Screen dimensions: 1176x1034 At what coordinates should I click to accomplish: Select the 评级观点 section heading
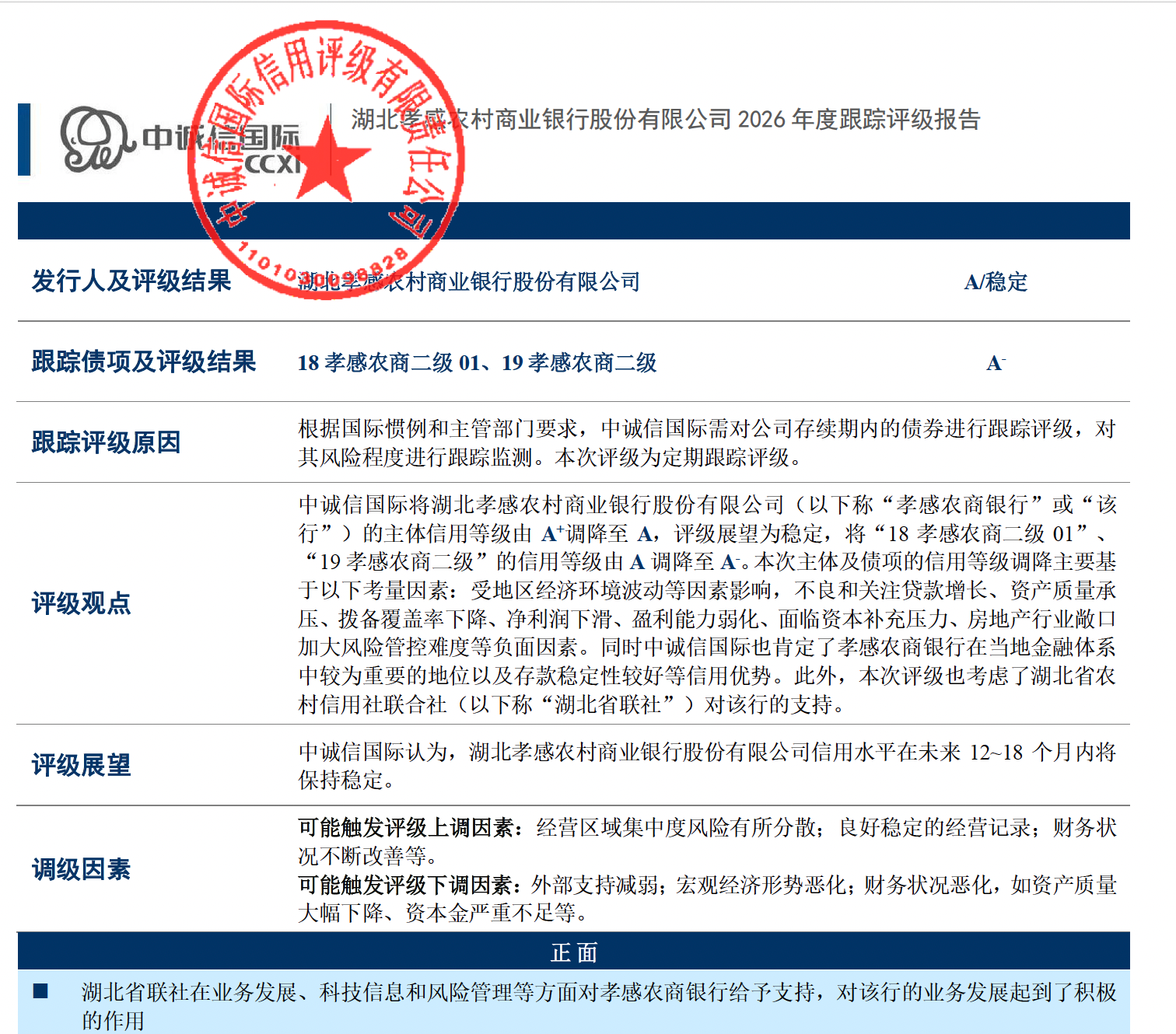[81, 603]
